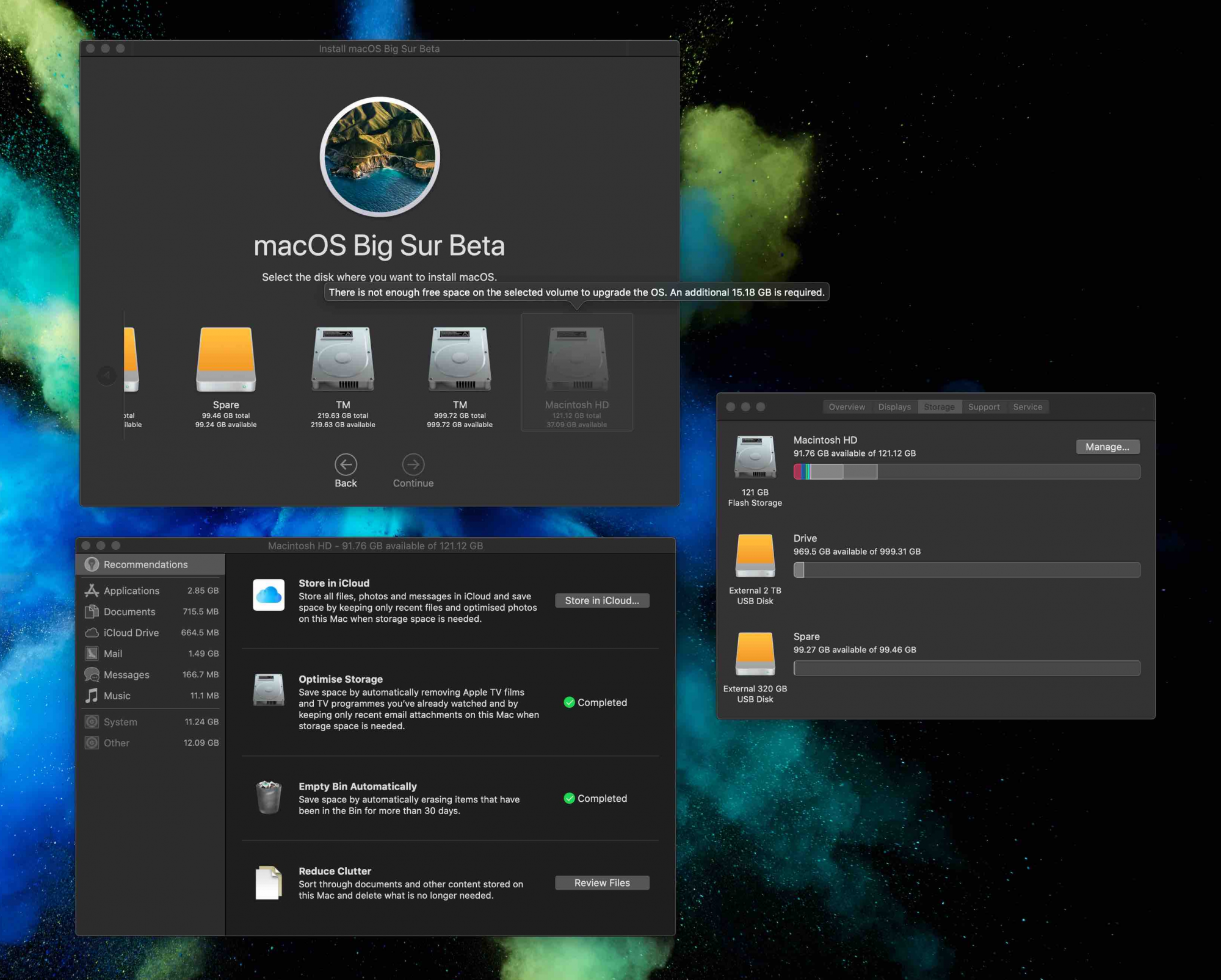Click '969.5 GB available of 999.31 GB' text

pos(857,552)
